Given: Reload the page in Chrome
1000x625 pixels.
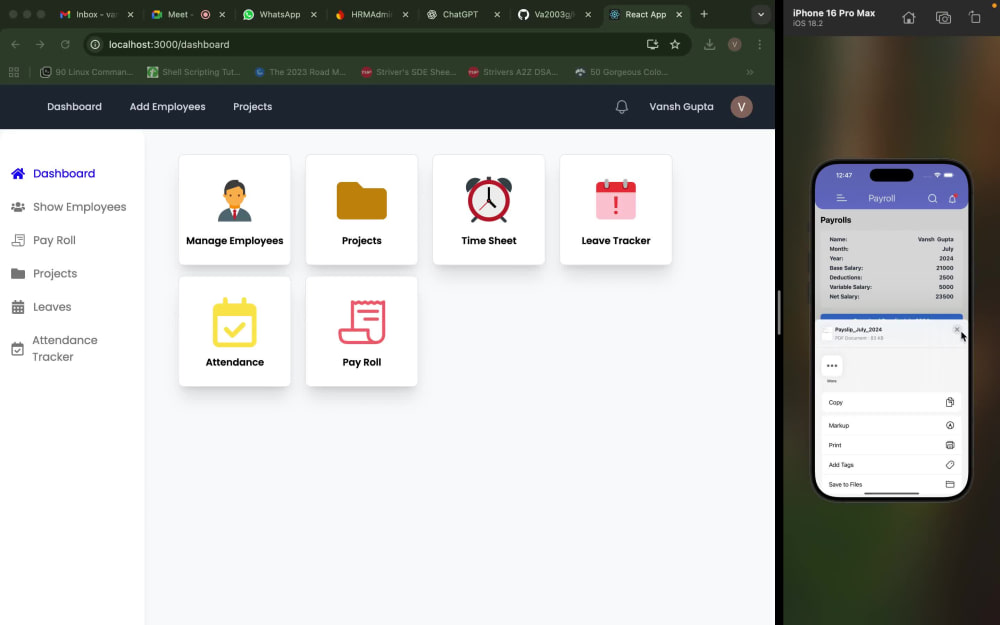Looking at the screenshot, I should click(65, 45).
